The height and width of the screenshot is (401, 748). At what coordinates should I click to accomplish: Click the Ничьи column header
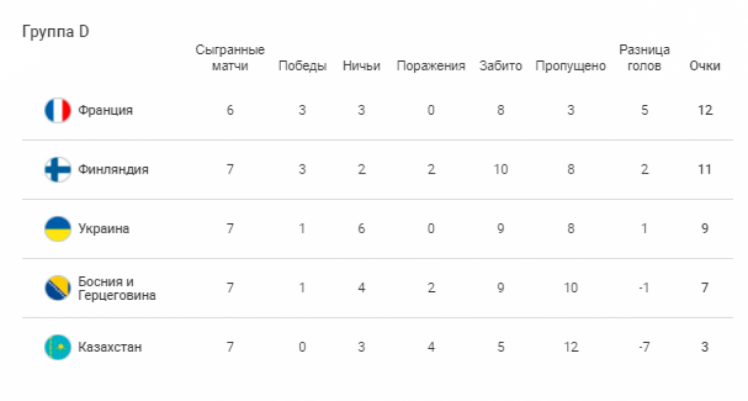click(361, 66)
